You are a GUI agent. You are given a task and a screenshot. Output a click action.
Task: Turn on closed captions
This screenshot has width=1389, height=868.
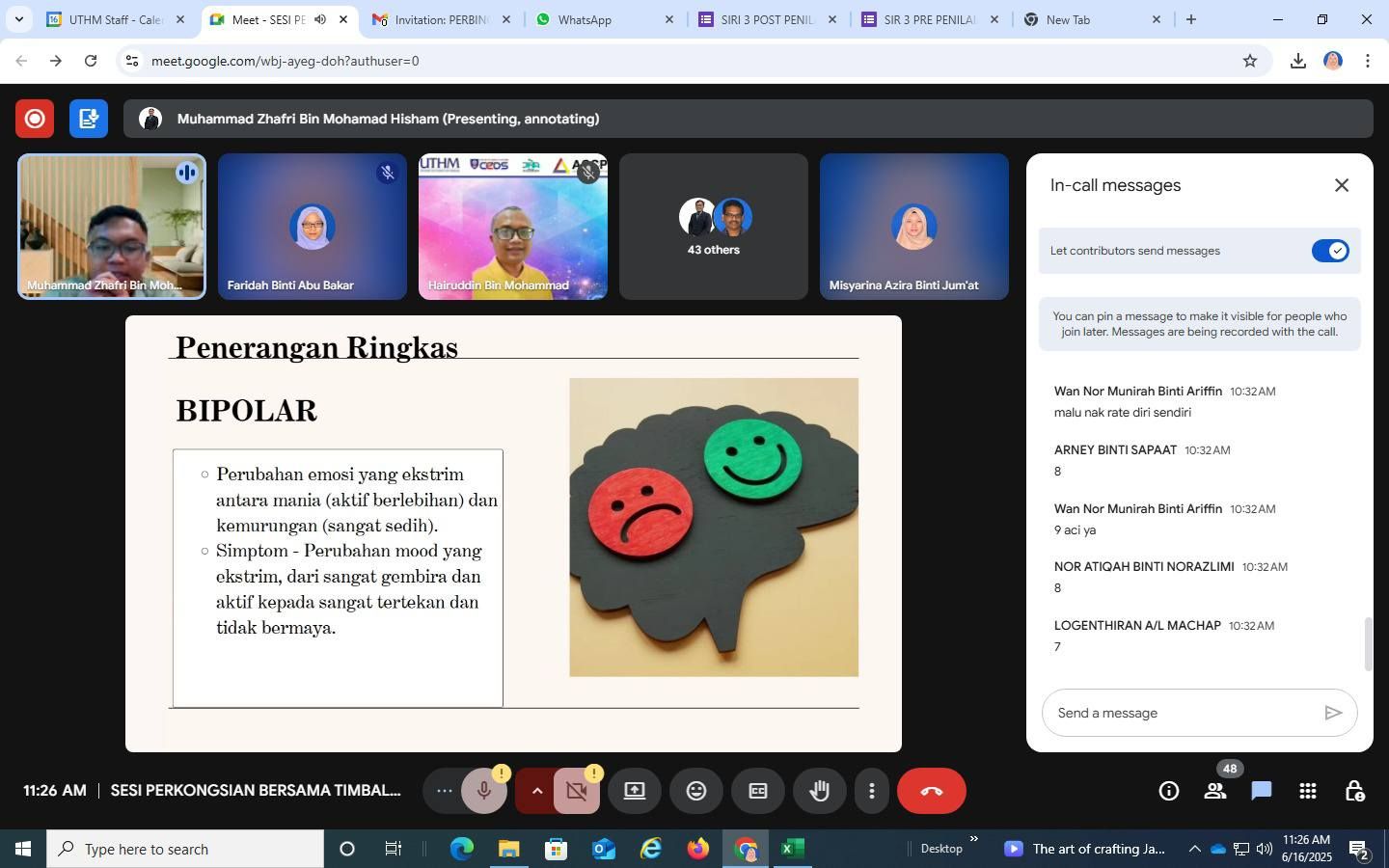point(758,792)
